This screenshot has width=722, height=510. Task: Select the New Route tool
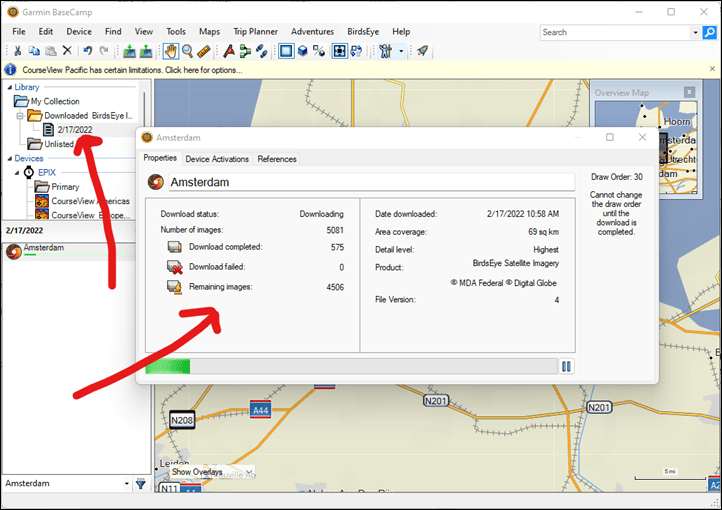[x=245, y=51]
